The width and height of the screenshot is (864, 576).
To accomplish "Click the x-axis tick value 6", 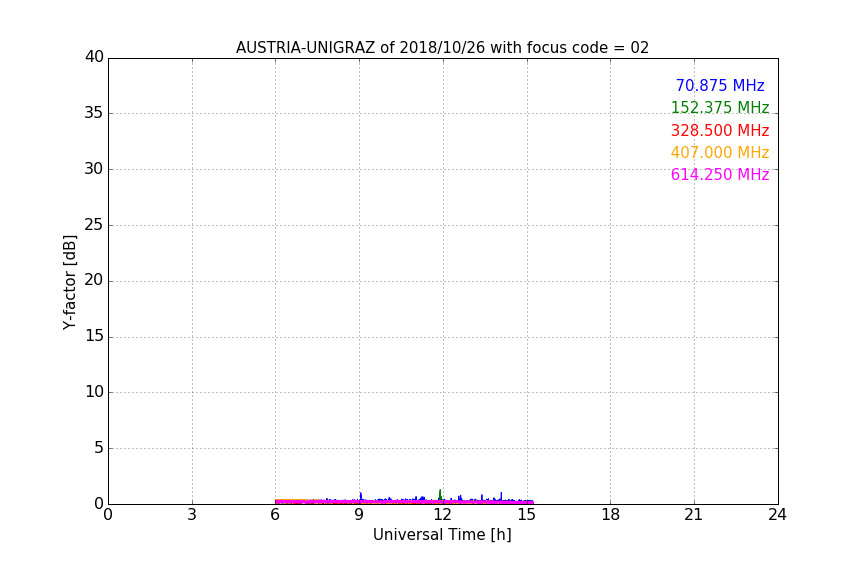I will click(x=276, y=515).
